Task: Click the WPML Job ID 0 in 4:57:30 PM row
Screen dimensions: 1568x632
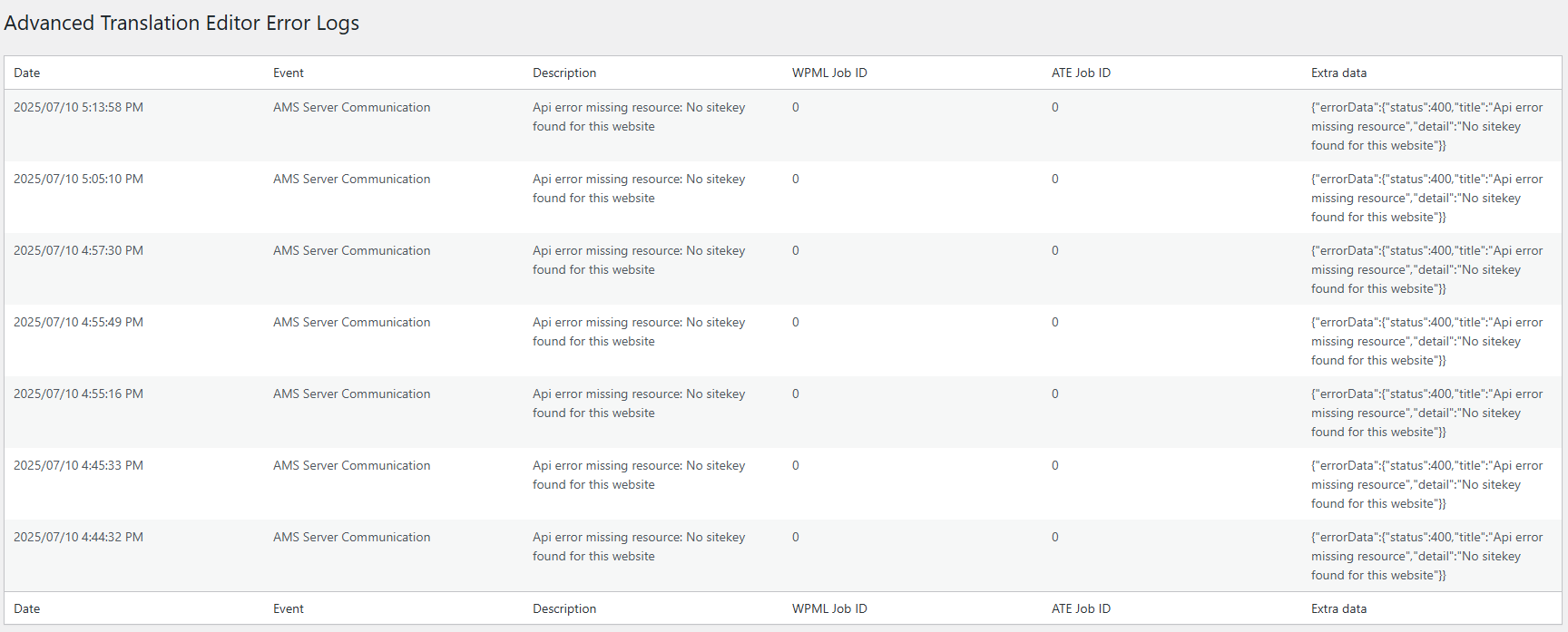Action: point(796,250)
